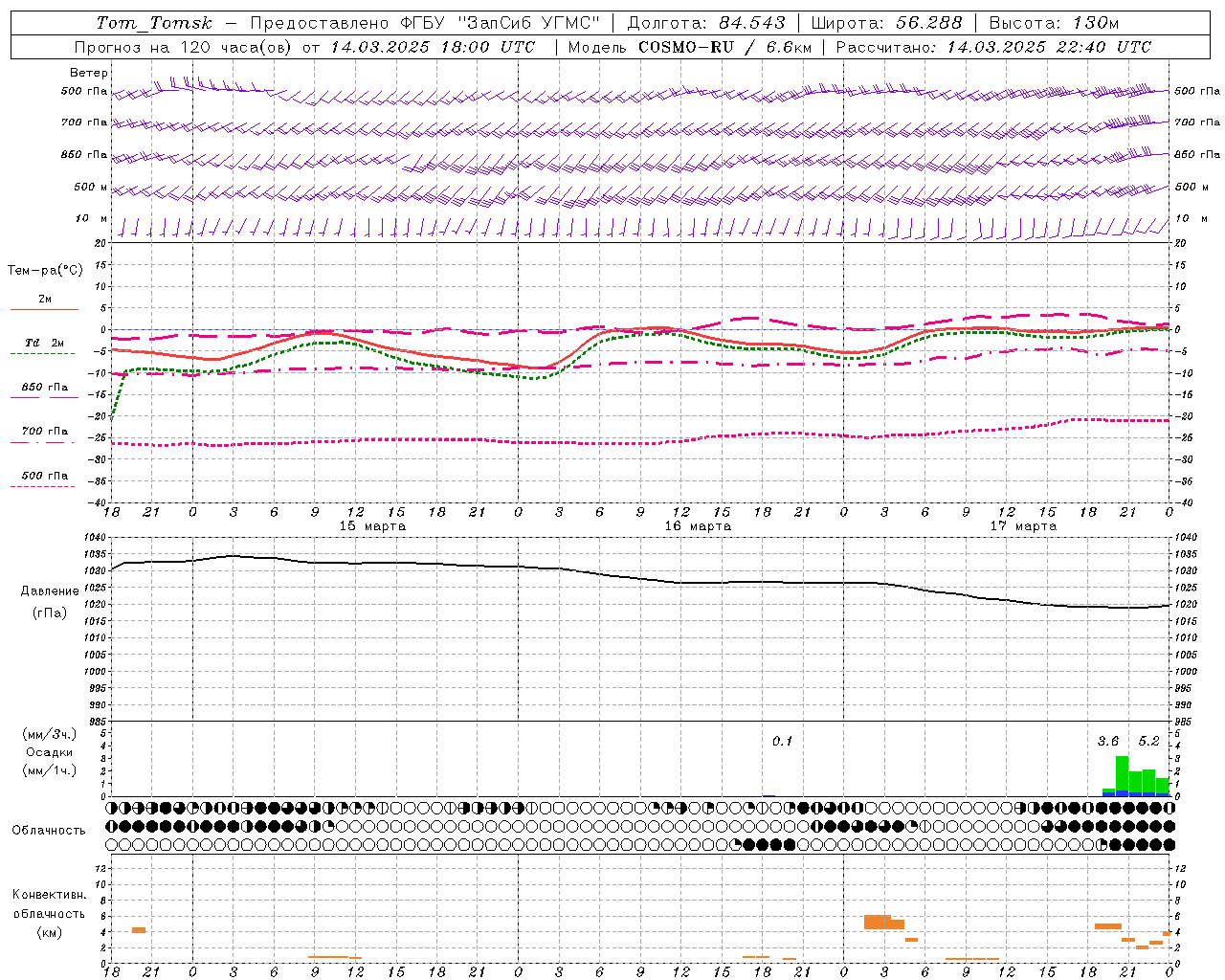Click the 850 гПа temperature legend entry
The height and width of the screenshot is (980, 1225).
tap(45, 388)
